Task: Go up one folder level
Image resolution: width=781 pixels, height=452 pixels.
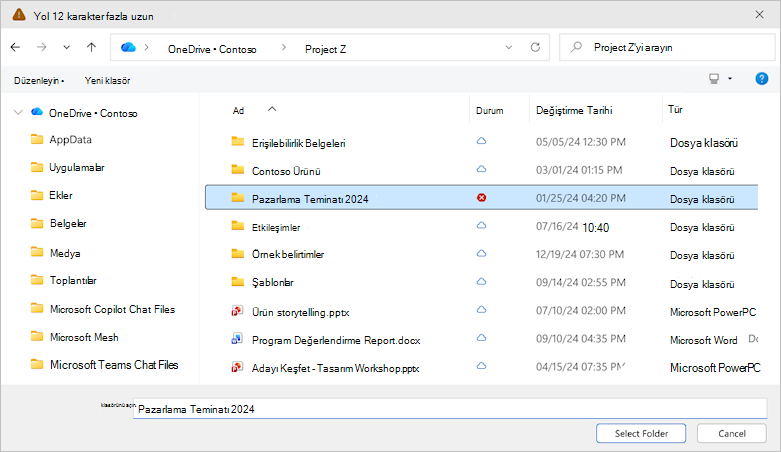Action: tap(91, 47)
